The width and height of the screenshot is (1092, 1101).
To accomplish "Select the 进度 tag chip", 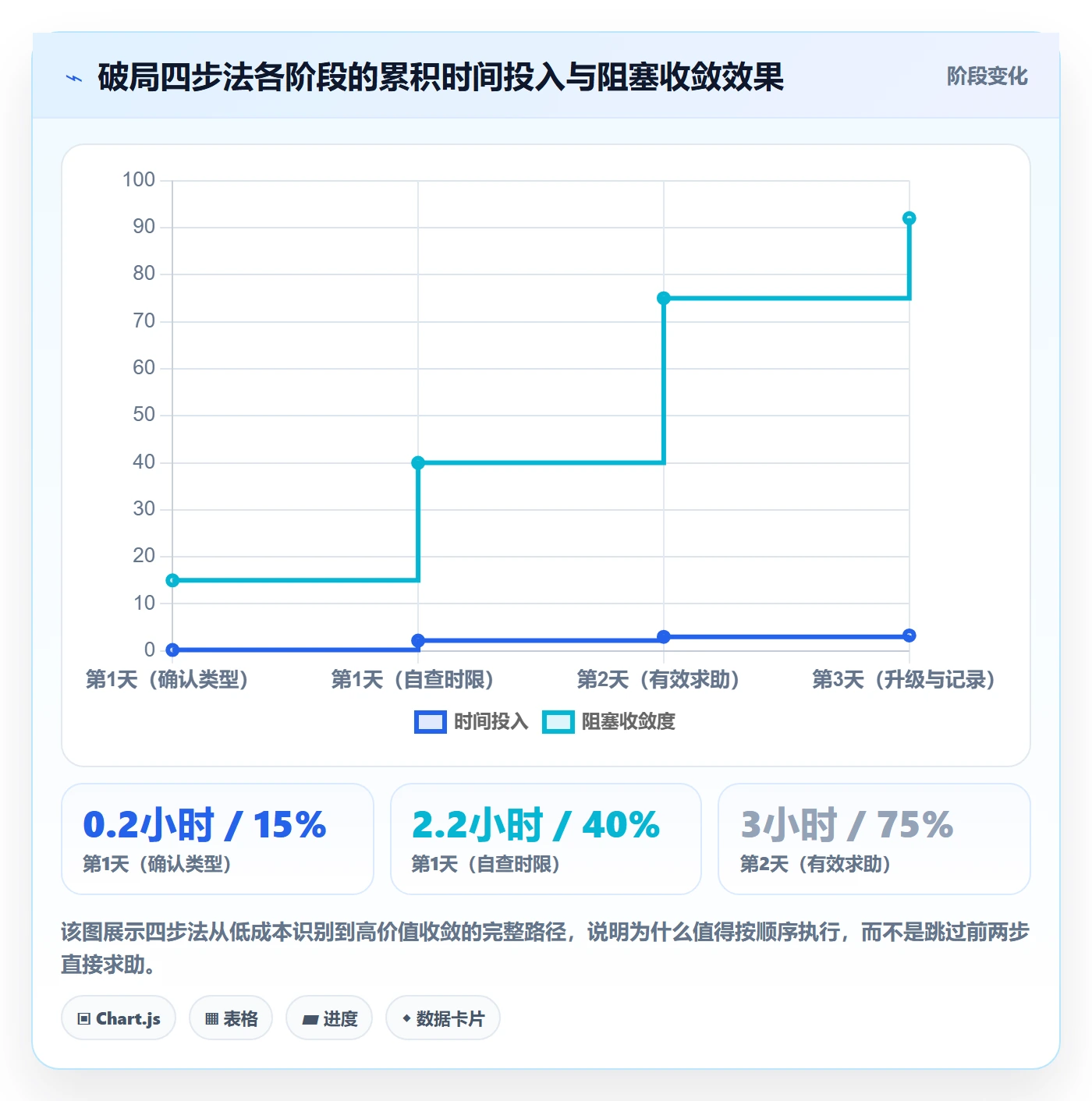I will (x=329, y=1018).
